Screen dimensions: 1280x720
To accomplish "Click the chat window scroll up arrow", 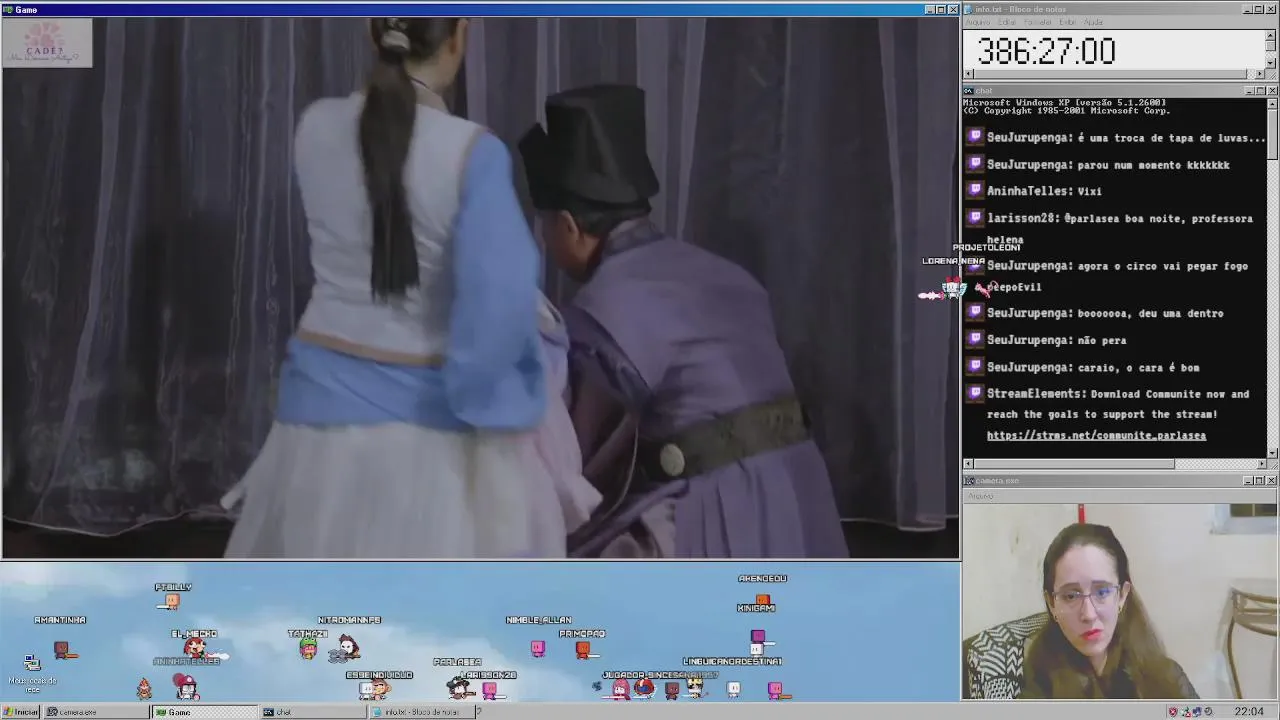I will click(x=1272, y=103).
